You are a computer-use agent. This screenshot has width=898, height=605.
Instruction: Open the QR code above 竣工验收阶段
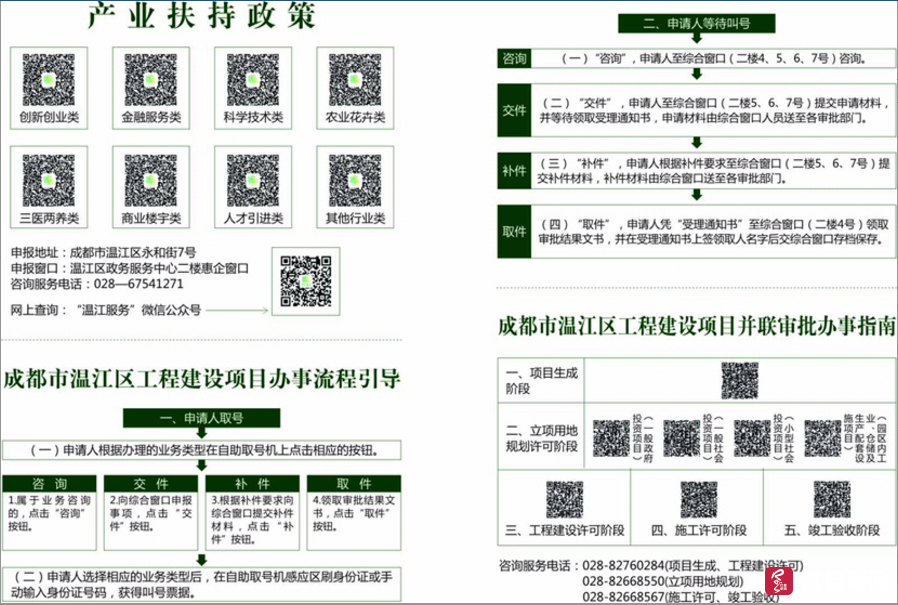(x=831, y=496)
